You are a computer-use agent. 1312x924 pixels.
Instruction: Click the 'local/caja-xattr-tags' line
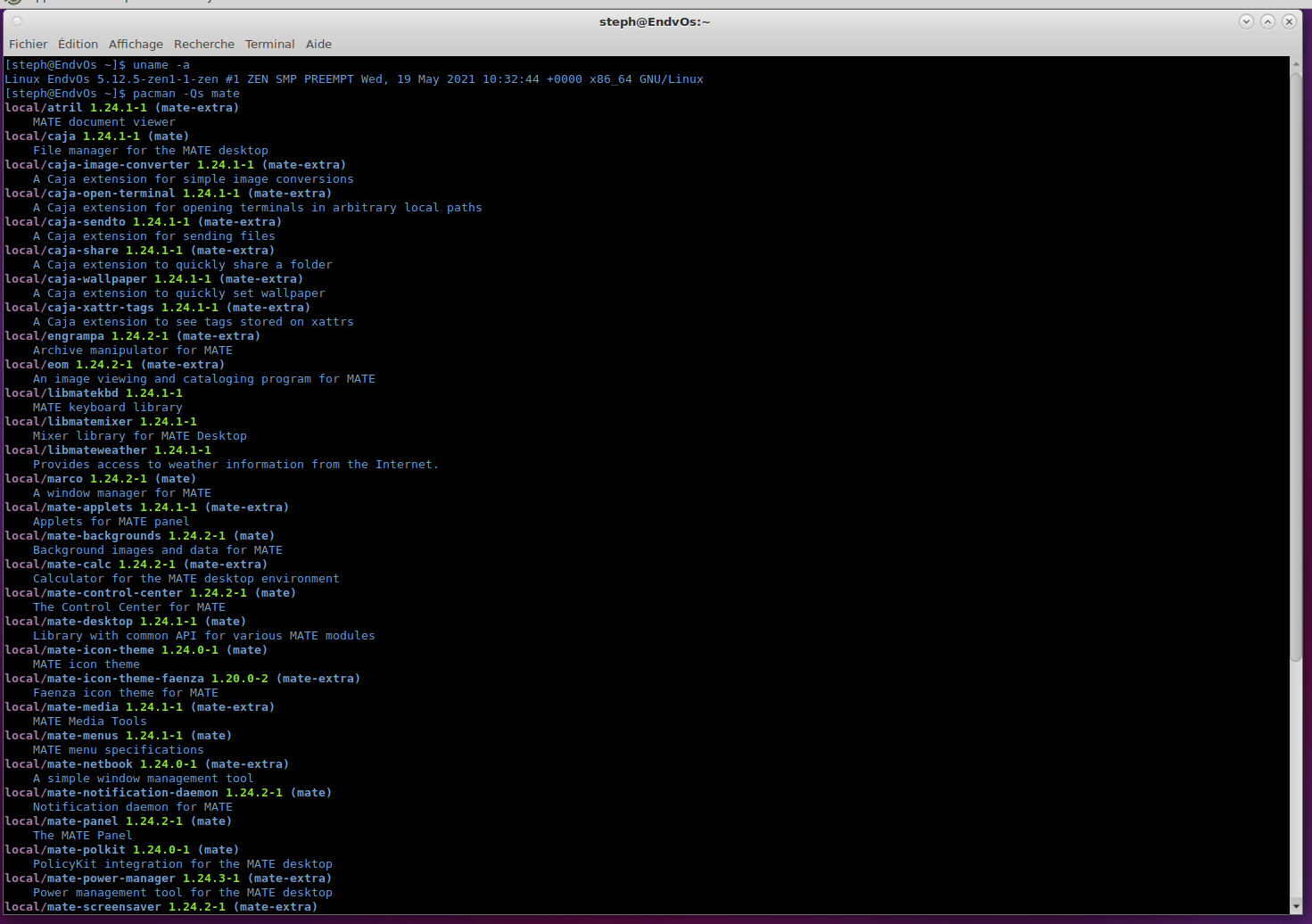[157, 308]
